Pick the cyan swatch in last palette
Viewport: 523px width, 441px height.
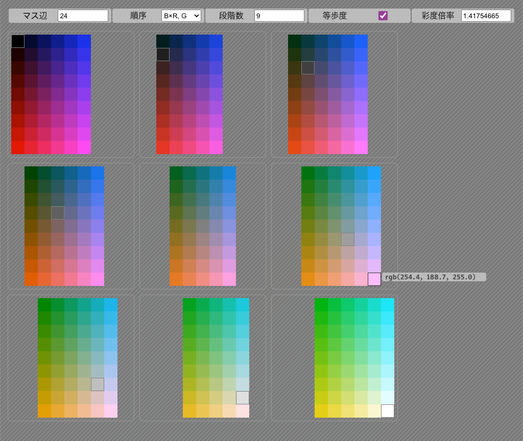[388, 305]
